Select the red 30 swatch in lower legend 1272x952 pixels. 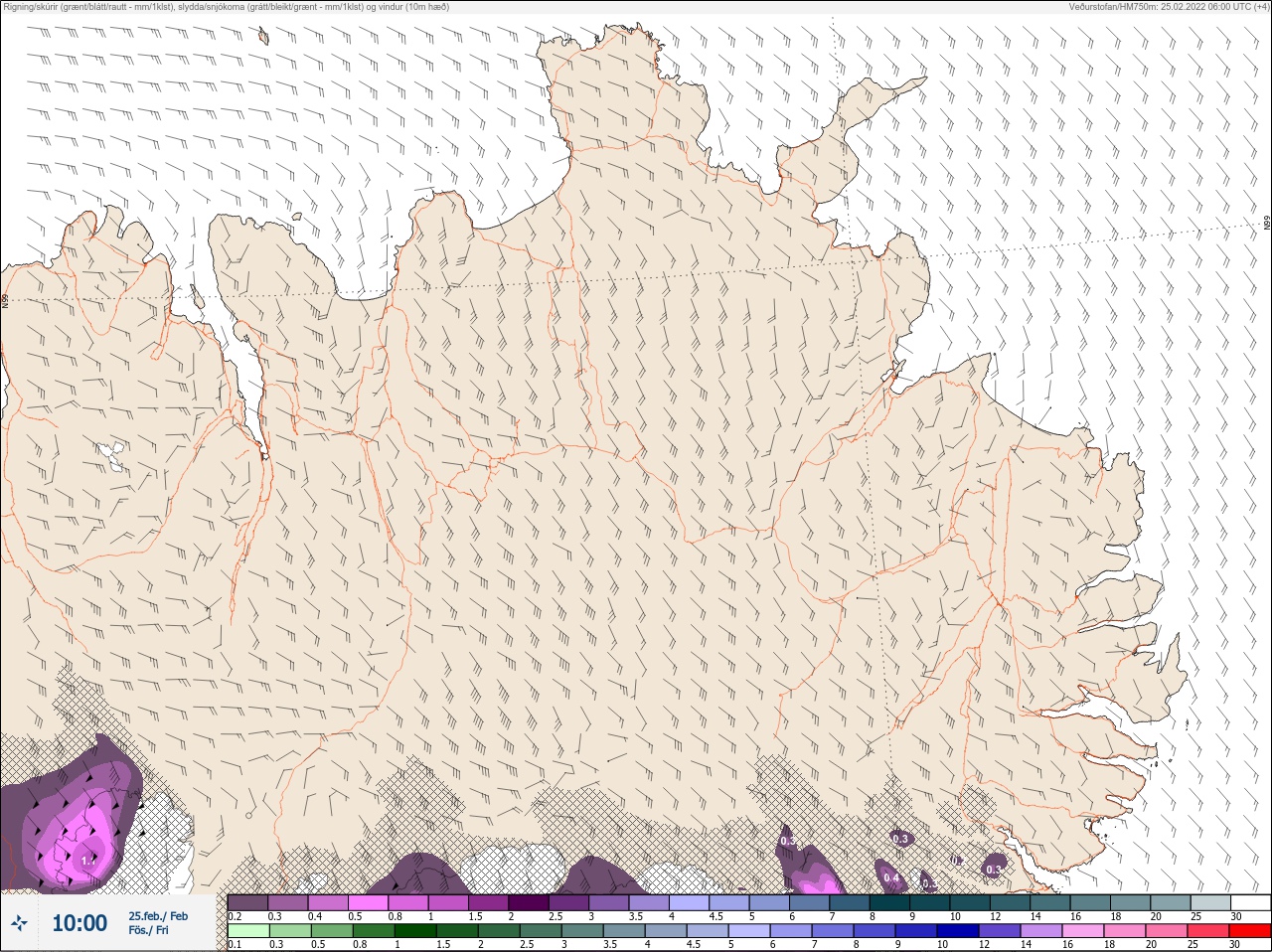pos(1250,931)
